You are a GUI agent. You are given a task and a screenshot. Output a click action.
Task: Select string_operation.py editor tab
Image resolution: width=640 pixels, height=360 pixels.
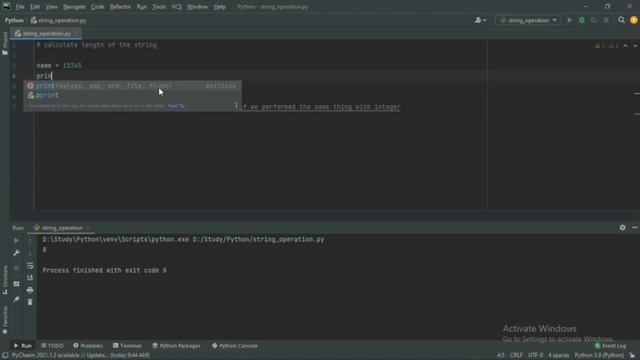tap(46, 33)
